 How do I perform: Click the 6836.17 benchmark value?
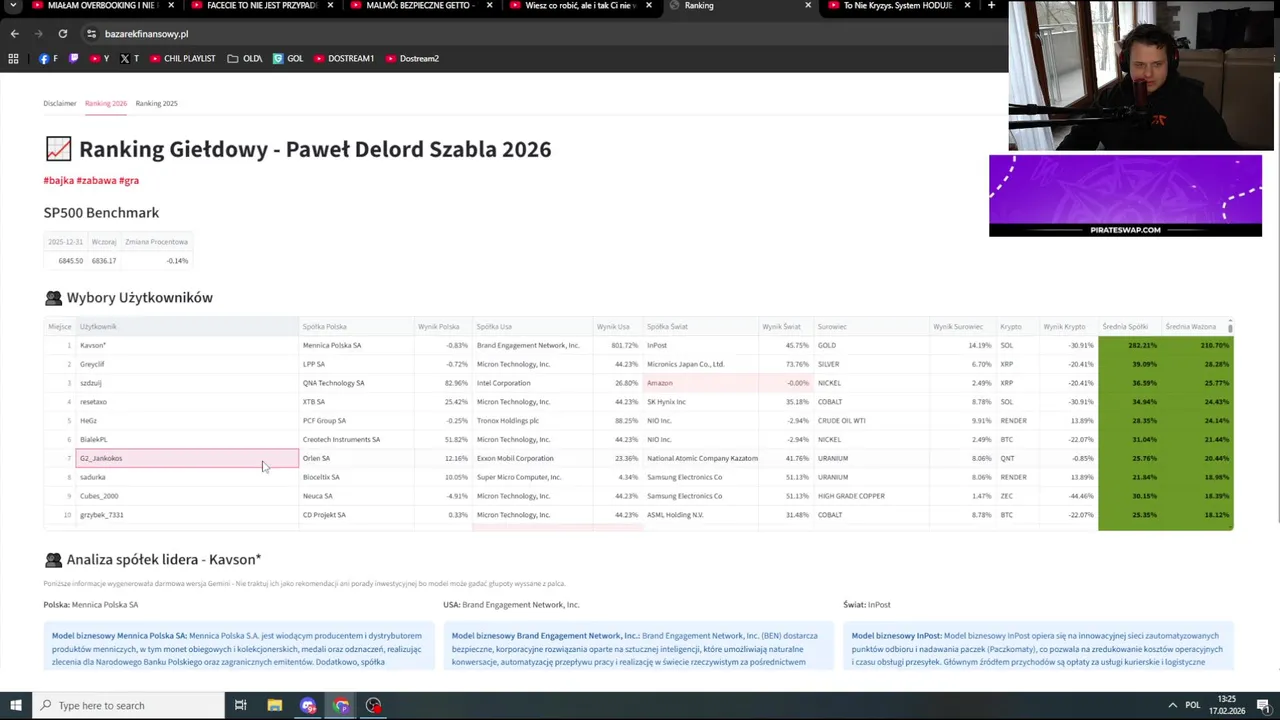coord(104,261)
